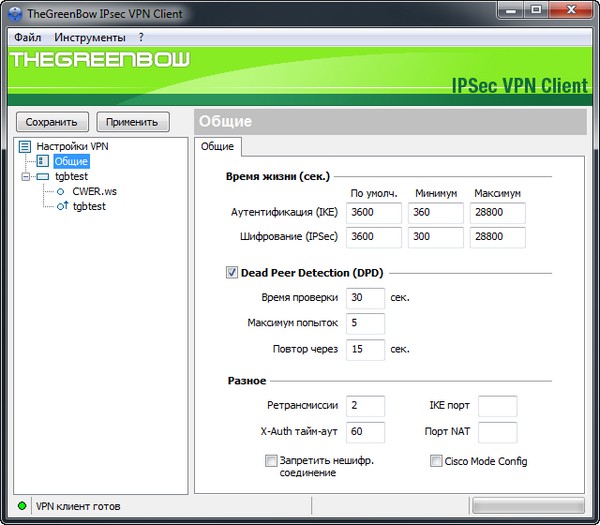Click the IKE порт input field
600x525 pixels.
(x=497, y=406)
